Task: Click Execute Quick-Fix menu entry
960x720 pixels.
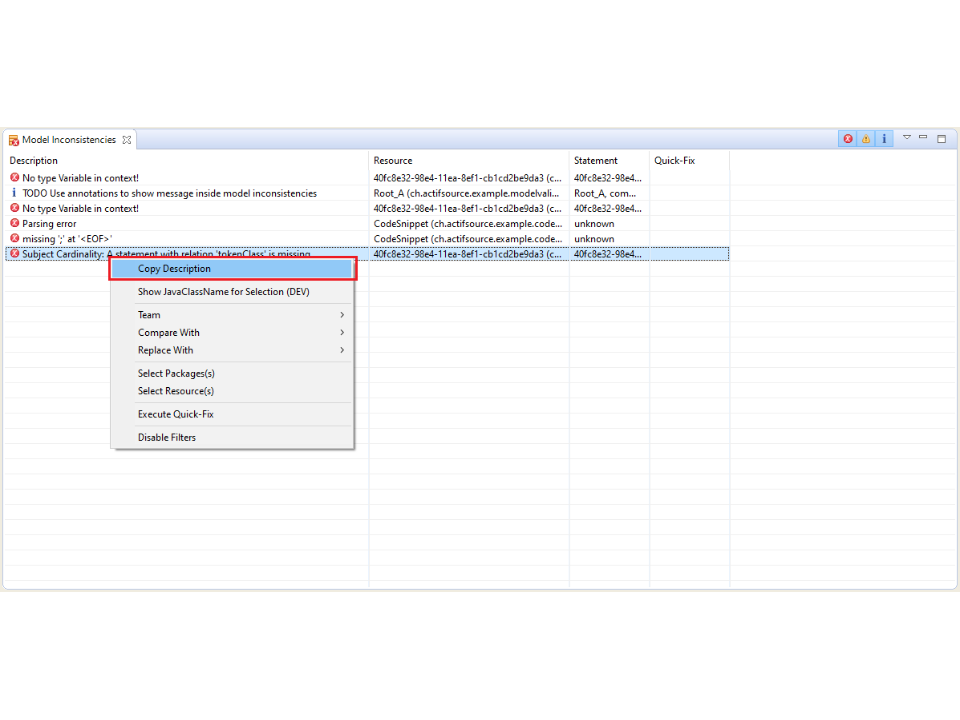Action: (x=176, y=414)
